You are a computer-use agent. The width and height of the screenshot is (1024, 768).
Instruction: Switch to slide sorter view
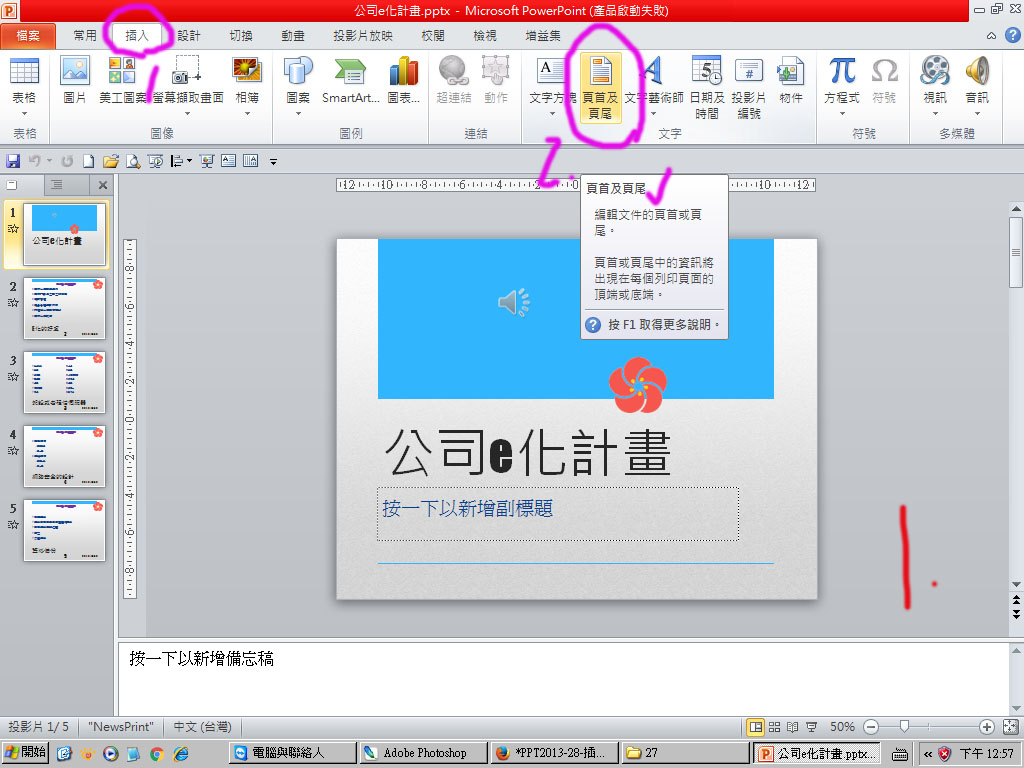pyautogui.click(x=775, y=727)
